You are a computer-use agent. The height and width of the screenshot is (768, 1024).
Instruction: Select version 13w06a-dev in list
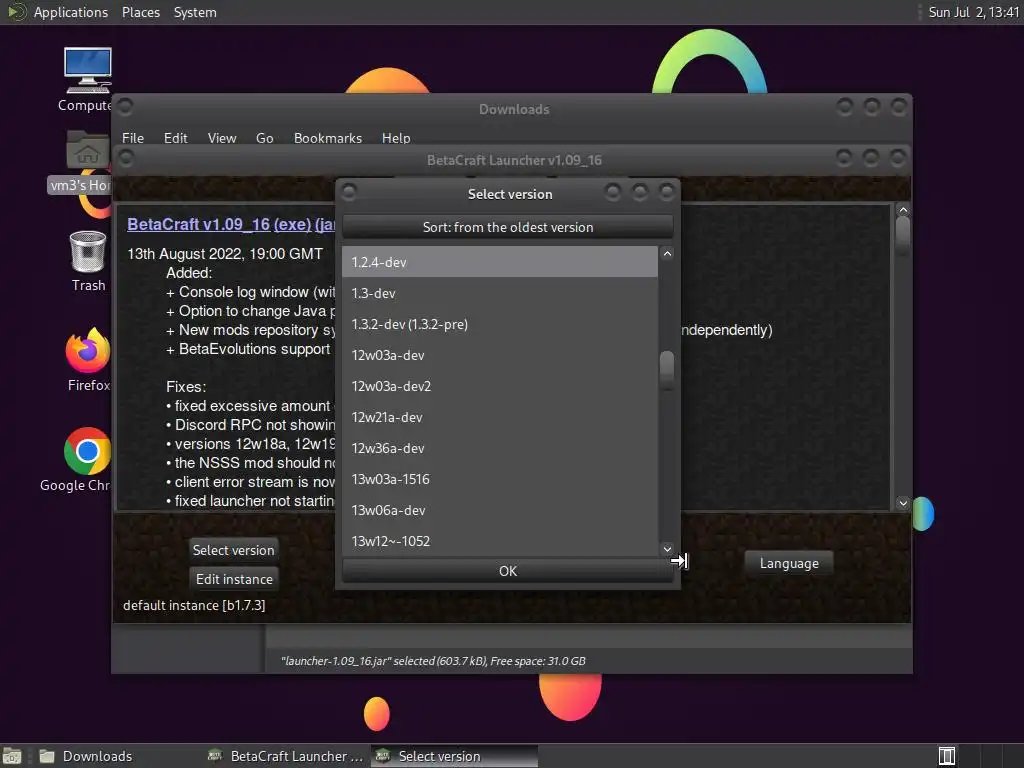click(x=500, y=510)
